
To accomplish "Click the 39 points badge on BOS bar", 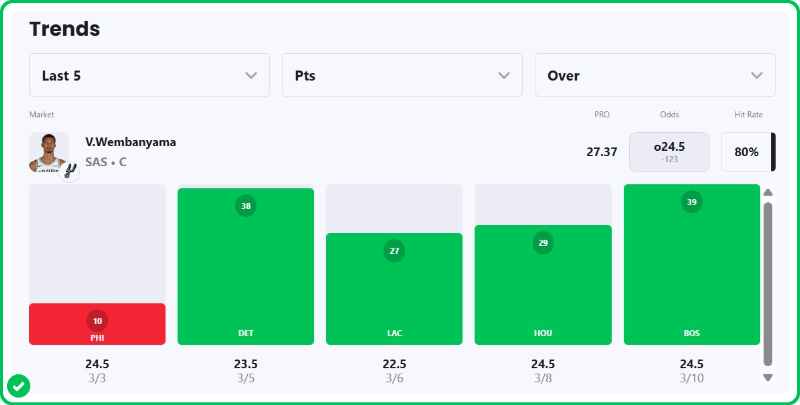I will tap(691, 202).
